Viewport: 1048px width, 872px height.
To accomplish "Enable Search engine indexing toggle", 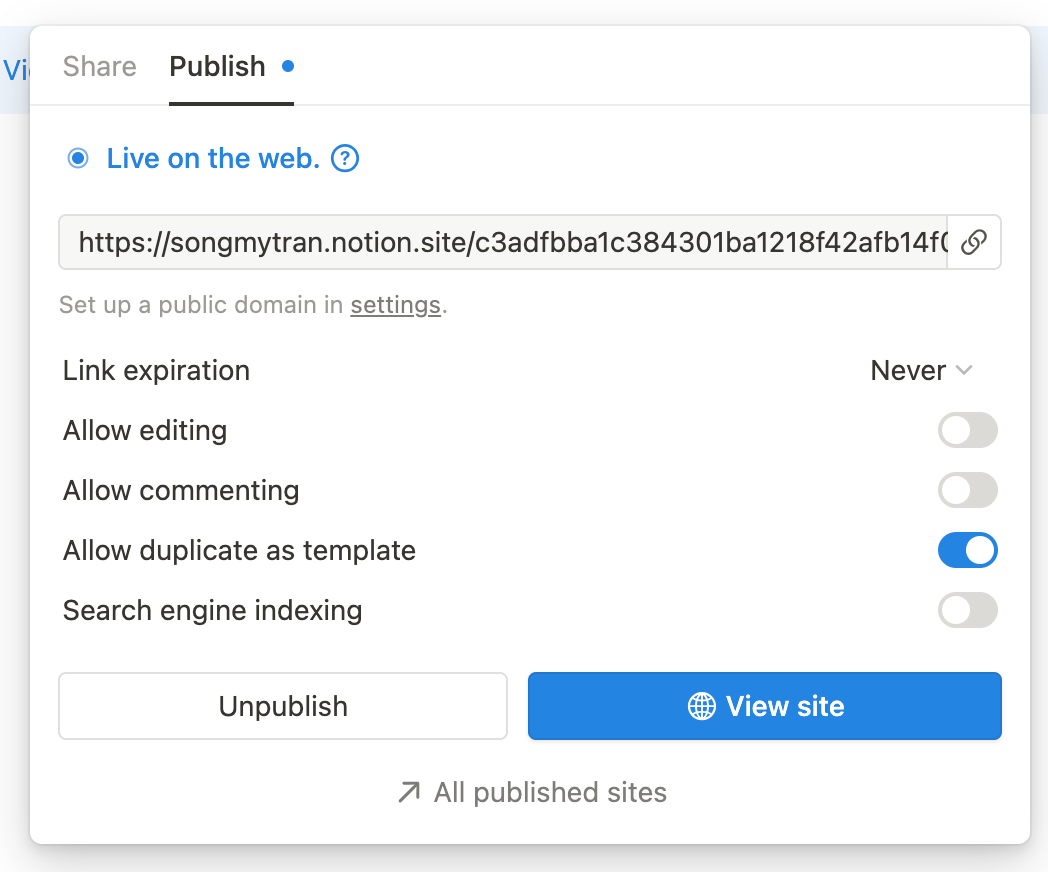I will (x=967, y=610).
